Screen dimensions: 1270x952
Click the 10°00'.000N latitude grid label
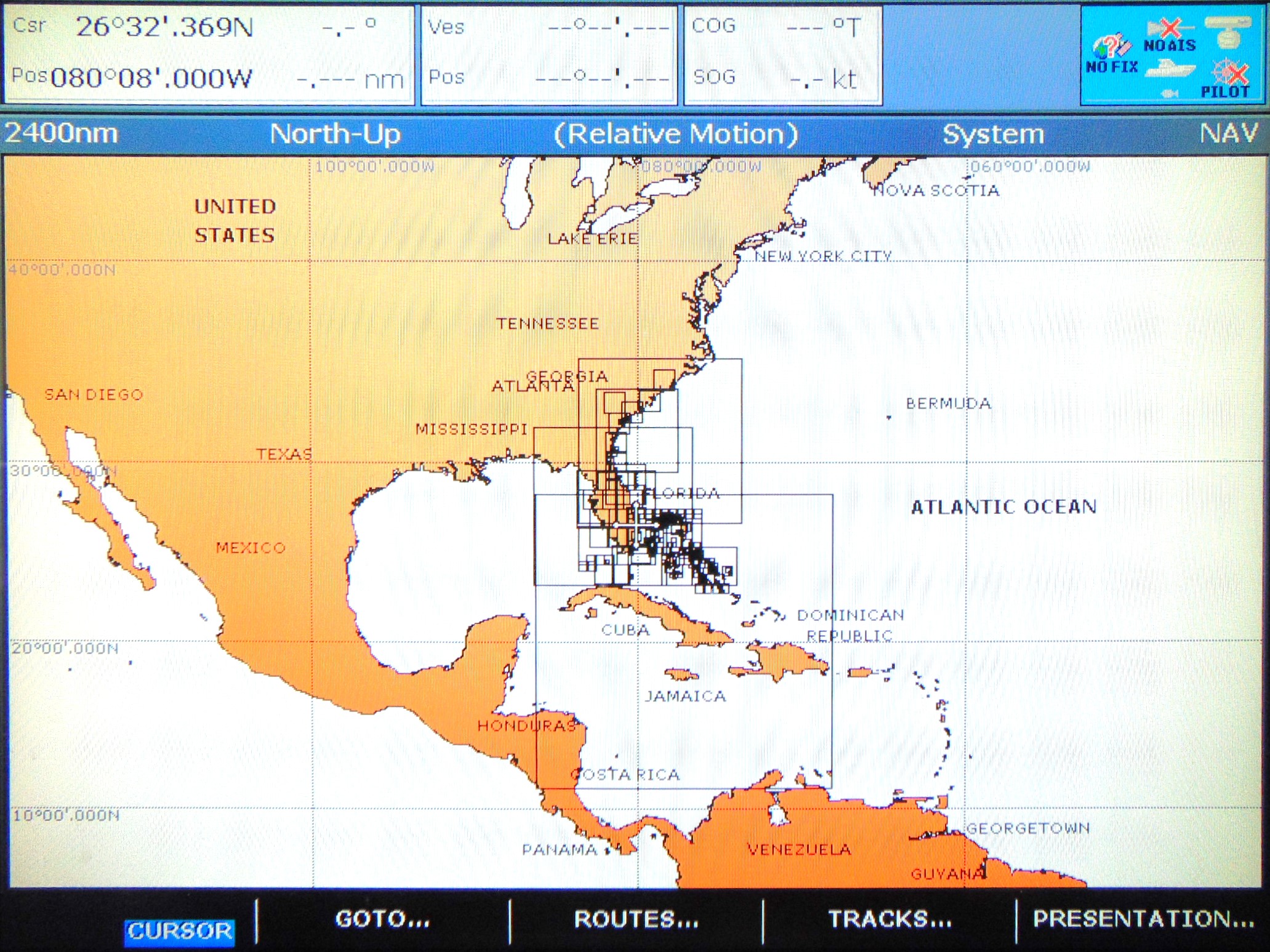[x=66, y=815]
